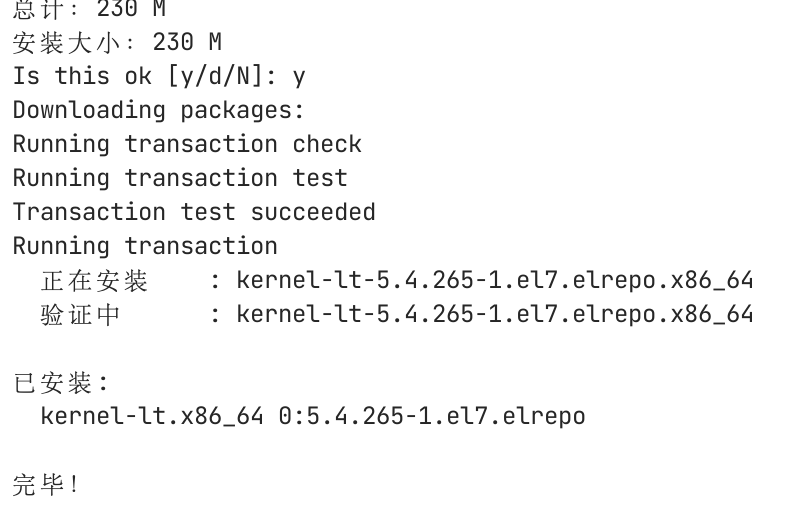Click the version '0:5.4.265-1.el7.elrepo'
Screen dimensions: 808x506
(432, 416)
